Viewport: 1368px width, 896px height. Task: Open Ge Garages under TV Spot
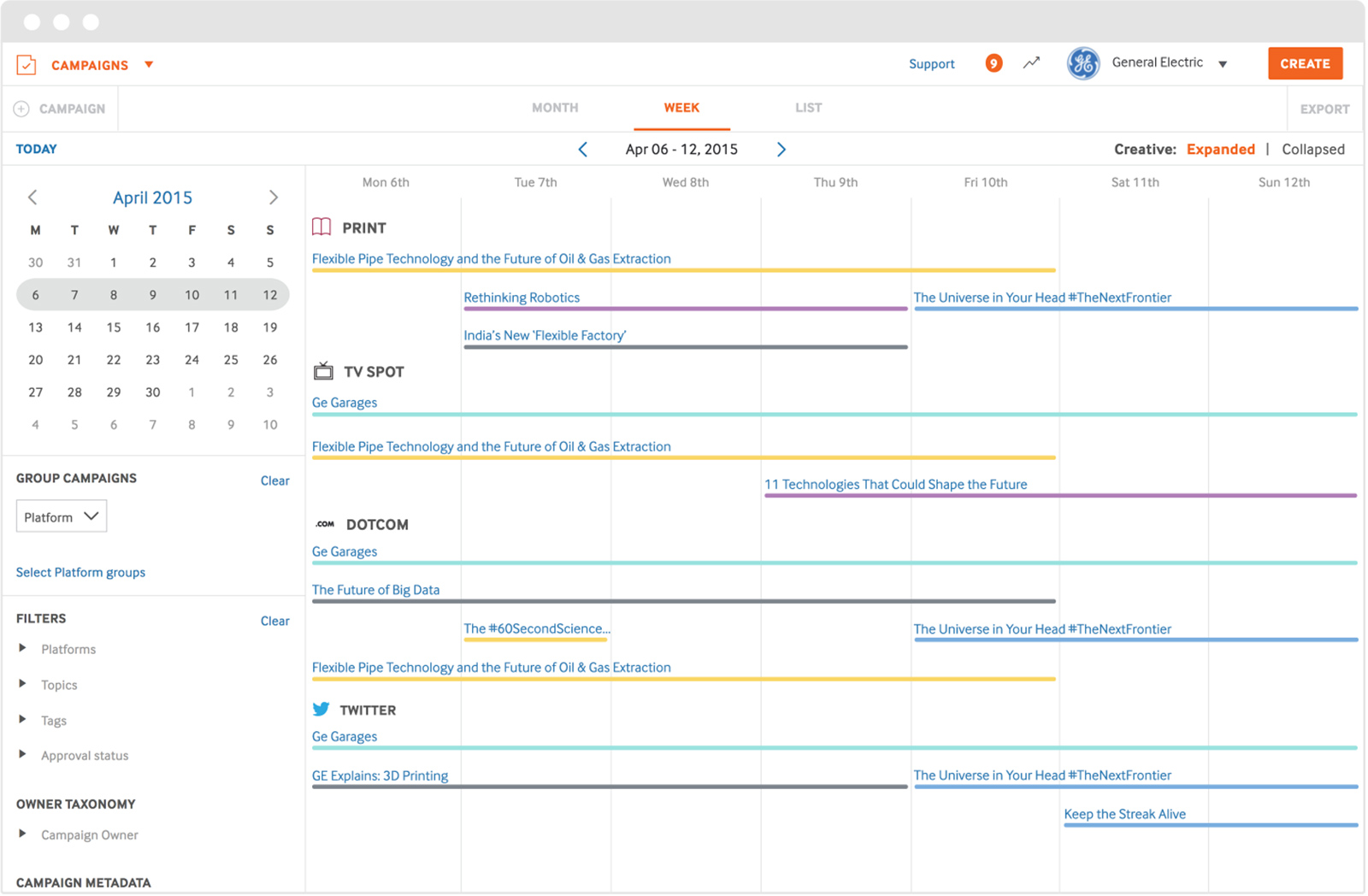(345, 403)
